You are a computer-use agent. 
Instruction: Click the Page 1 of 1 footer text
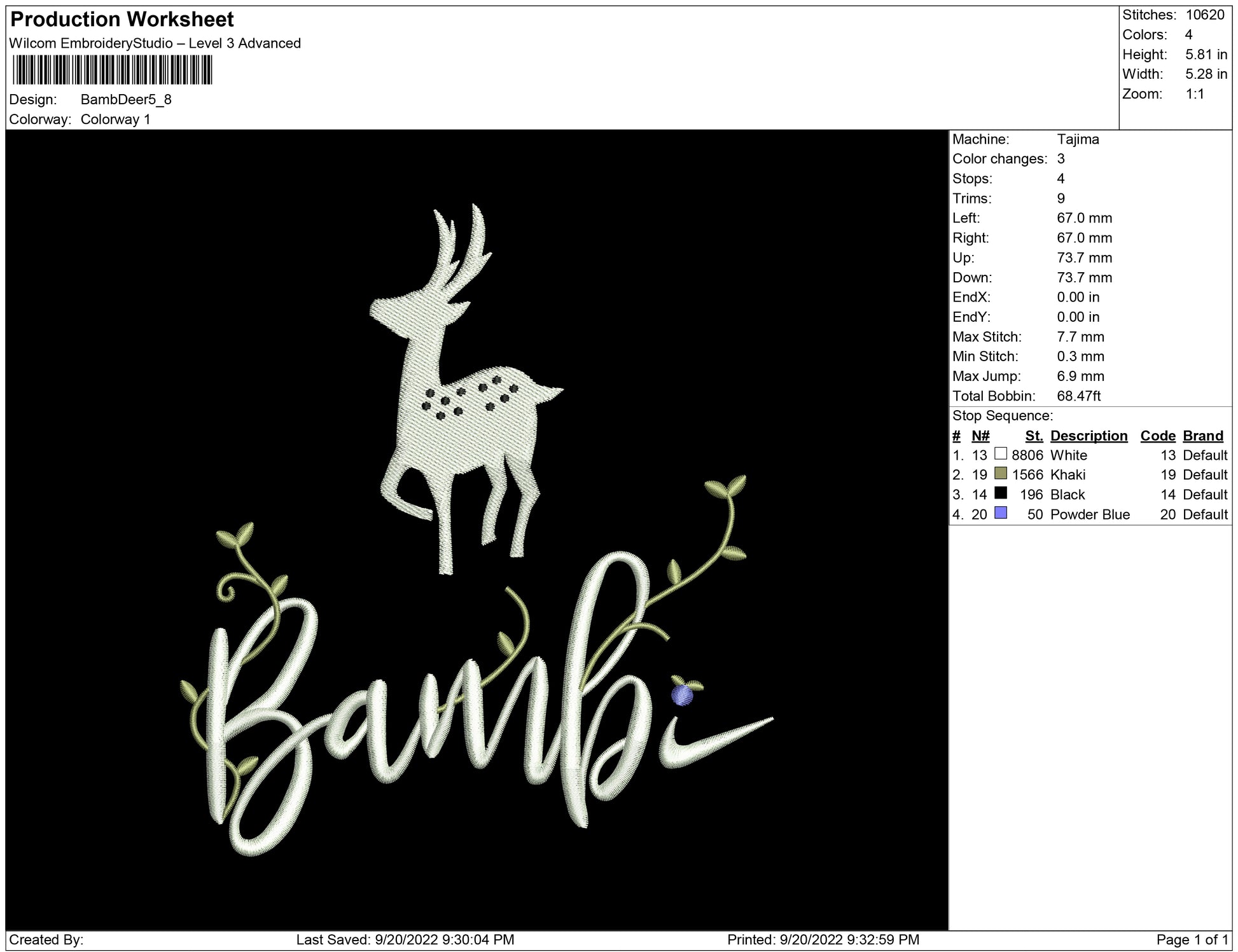(1191, 939)
